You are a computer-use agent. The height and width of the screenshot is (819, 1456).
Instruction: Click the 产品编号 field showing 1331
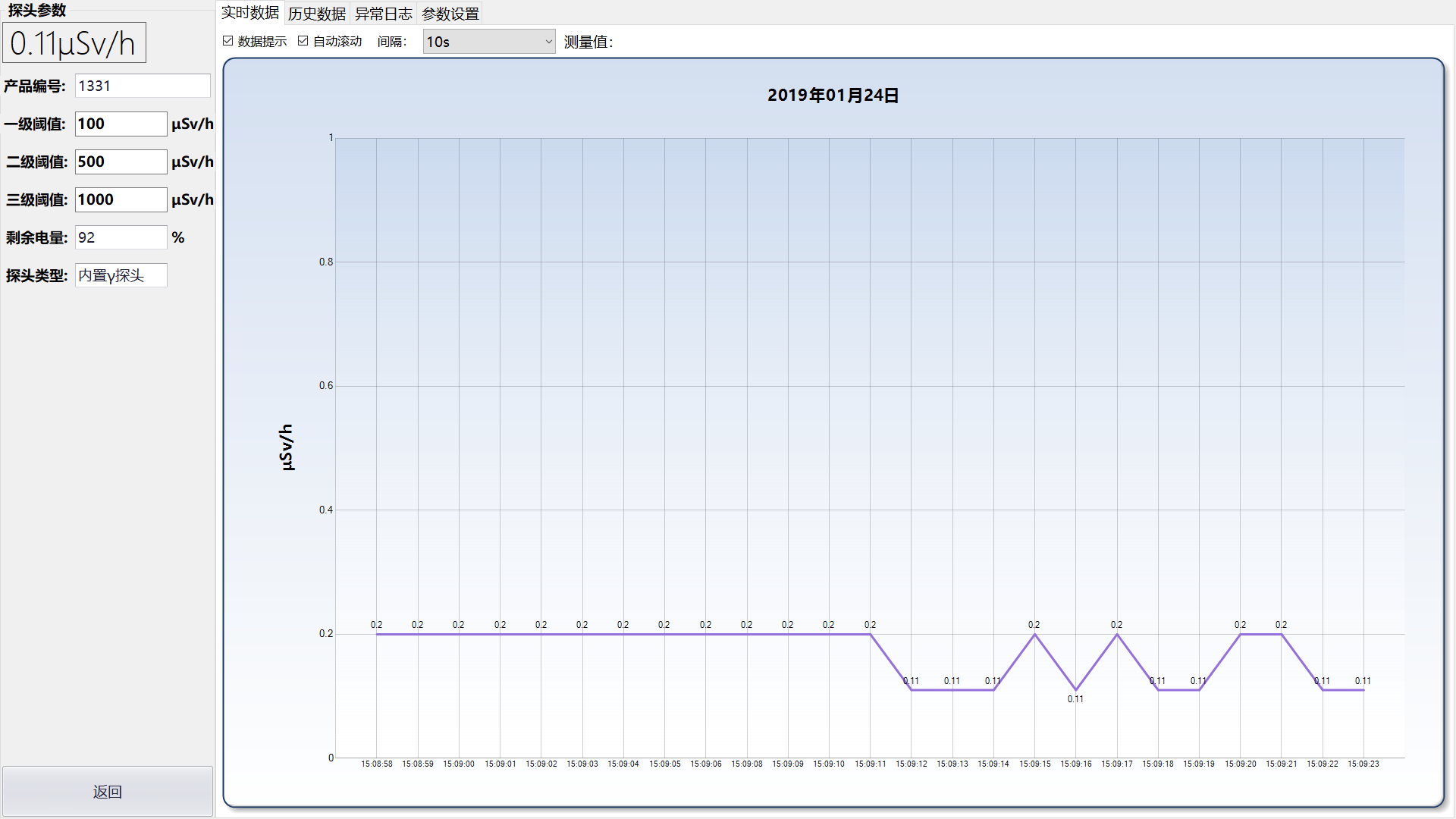(x=143, y=86)
